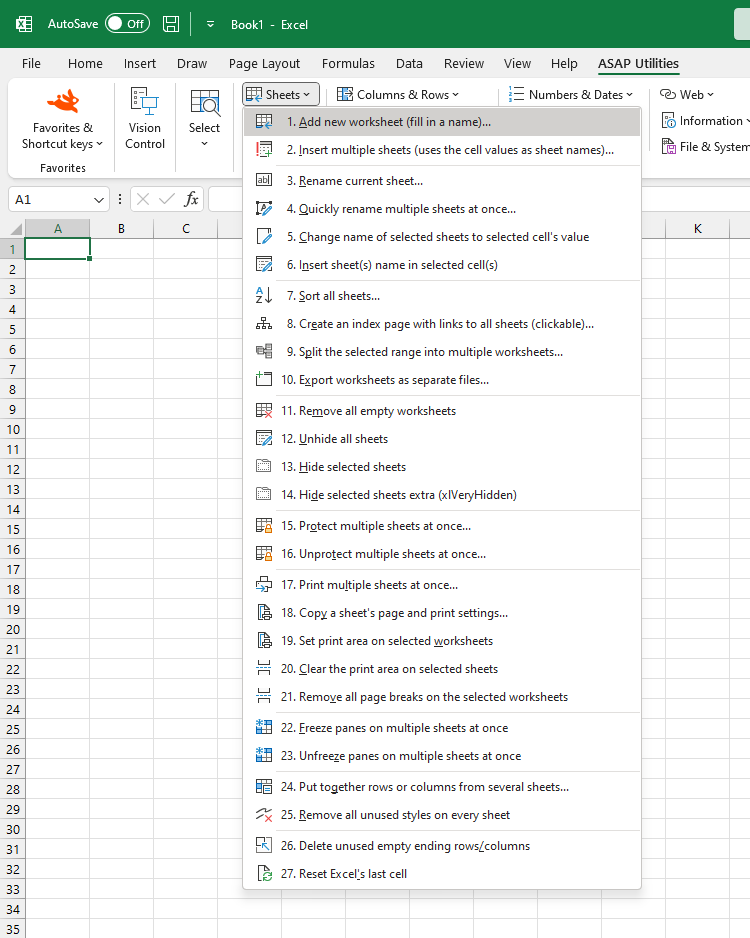This screenshot has height=938, width=750.
Task: Open Customize Quick Access Toolbar arrow
Action: point(210,25)
